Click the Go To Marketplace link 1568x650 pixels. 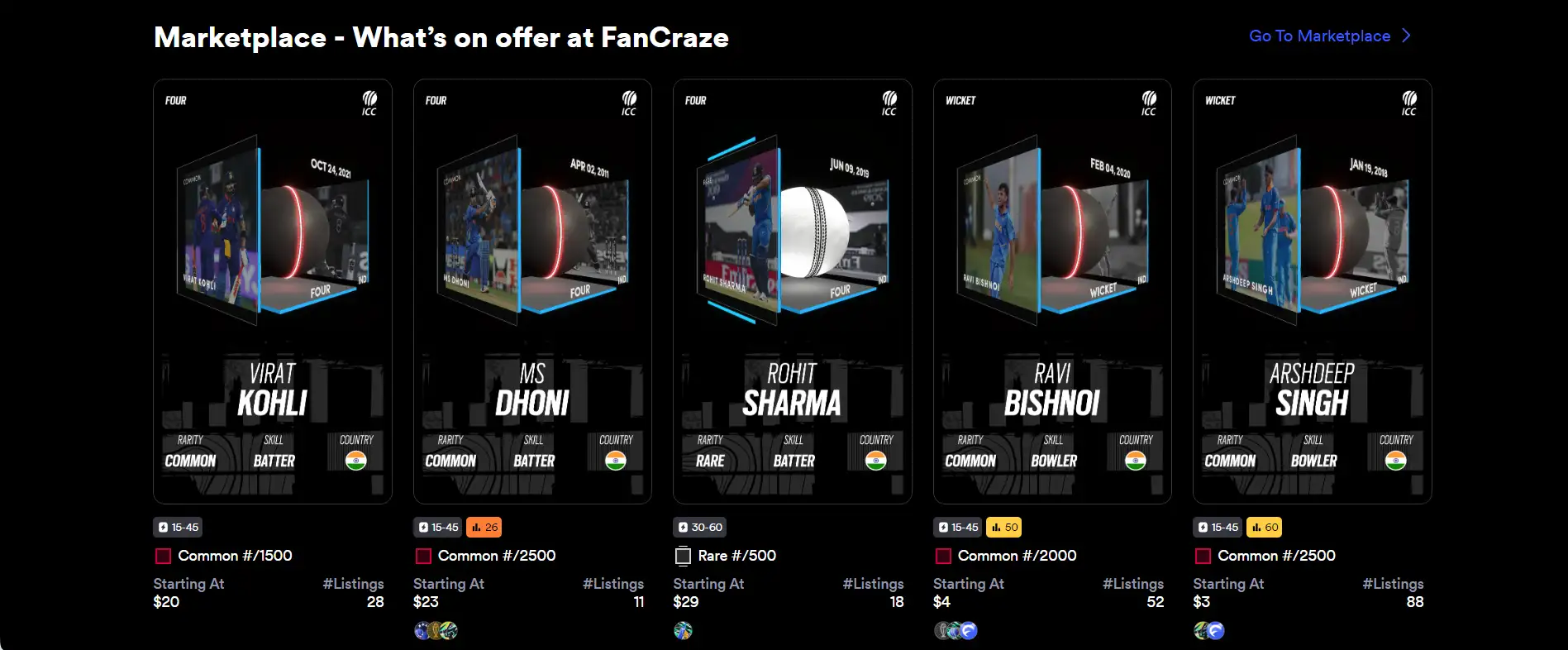[x=1319, y=36]
